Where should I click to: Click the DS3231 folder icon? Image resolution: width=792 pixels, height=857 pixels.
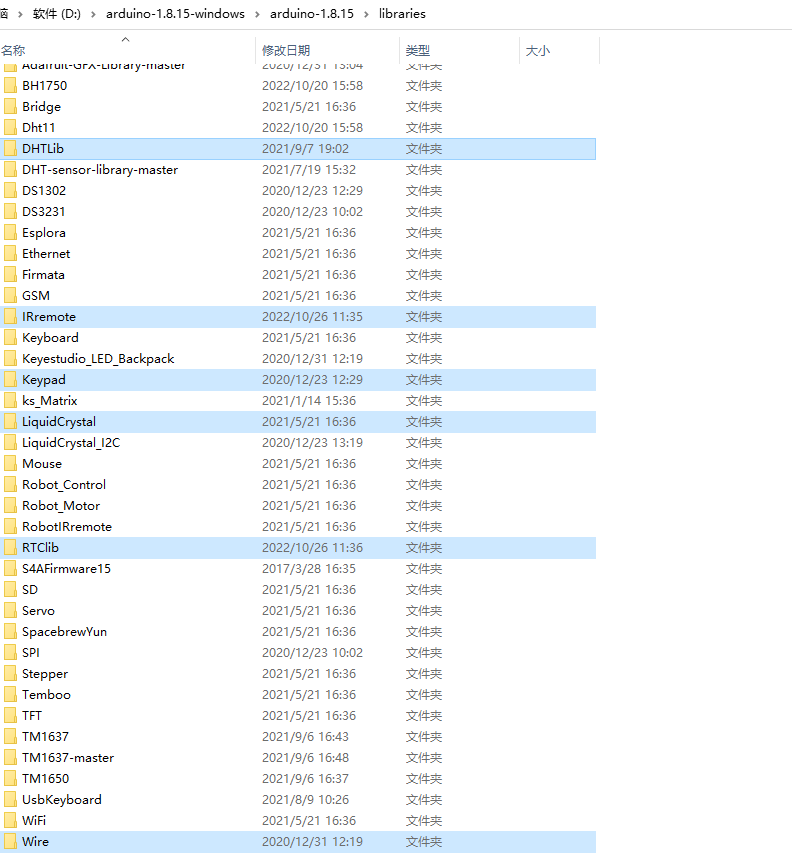click(10, 212)
